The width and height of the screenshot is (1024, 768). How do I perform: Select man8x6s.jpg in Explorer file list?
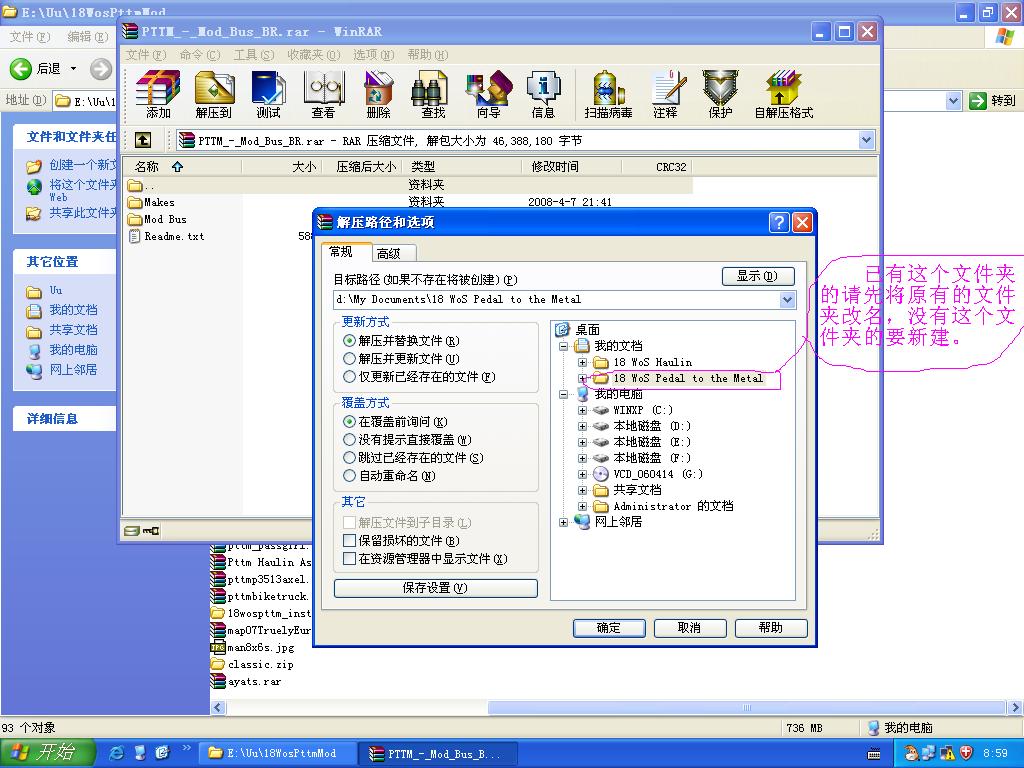[x=252, y=647]
